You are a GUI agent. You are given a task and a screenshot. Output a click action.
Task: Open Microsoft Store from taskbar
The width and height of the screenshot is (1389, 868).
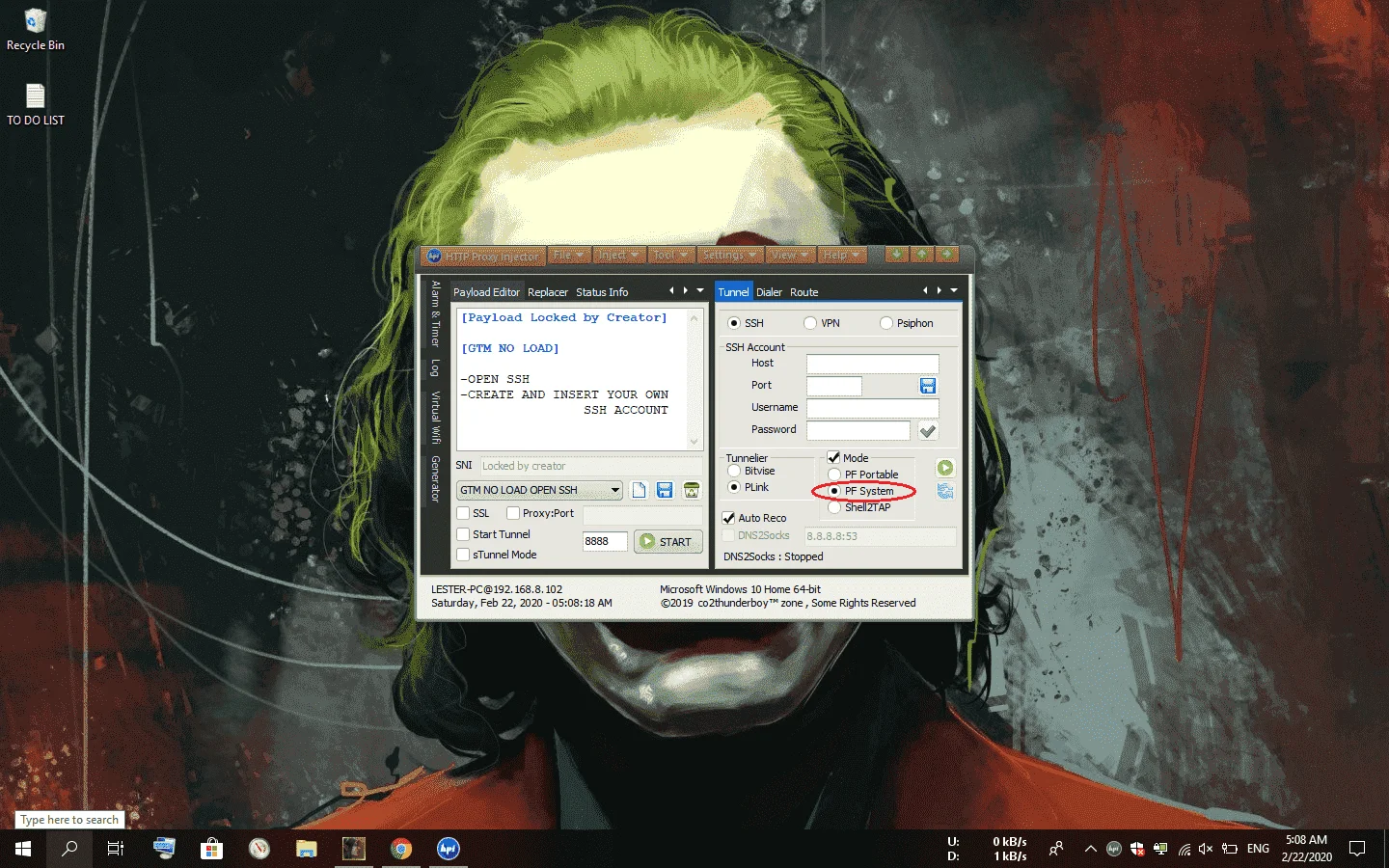point(211,849)
